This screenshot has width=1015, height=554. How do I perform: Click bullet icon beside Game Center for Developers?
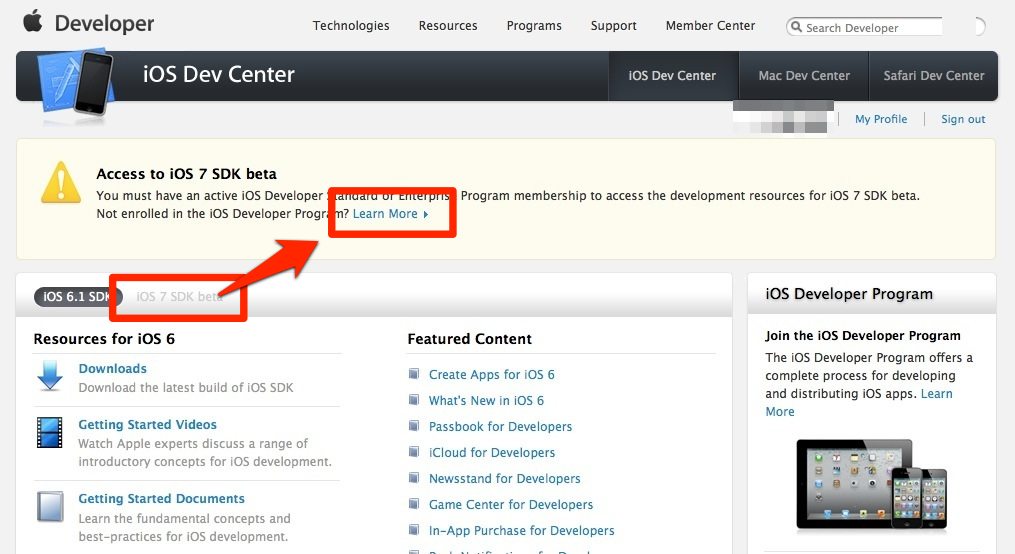(414, 503)
